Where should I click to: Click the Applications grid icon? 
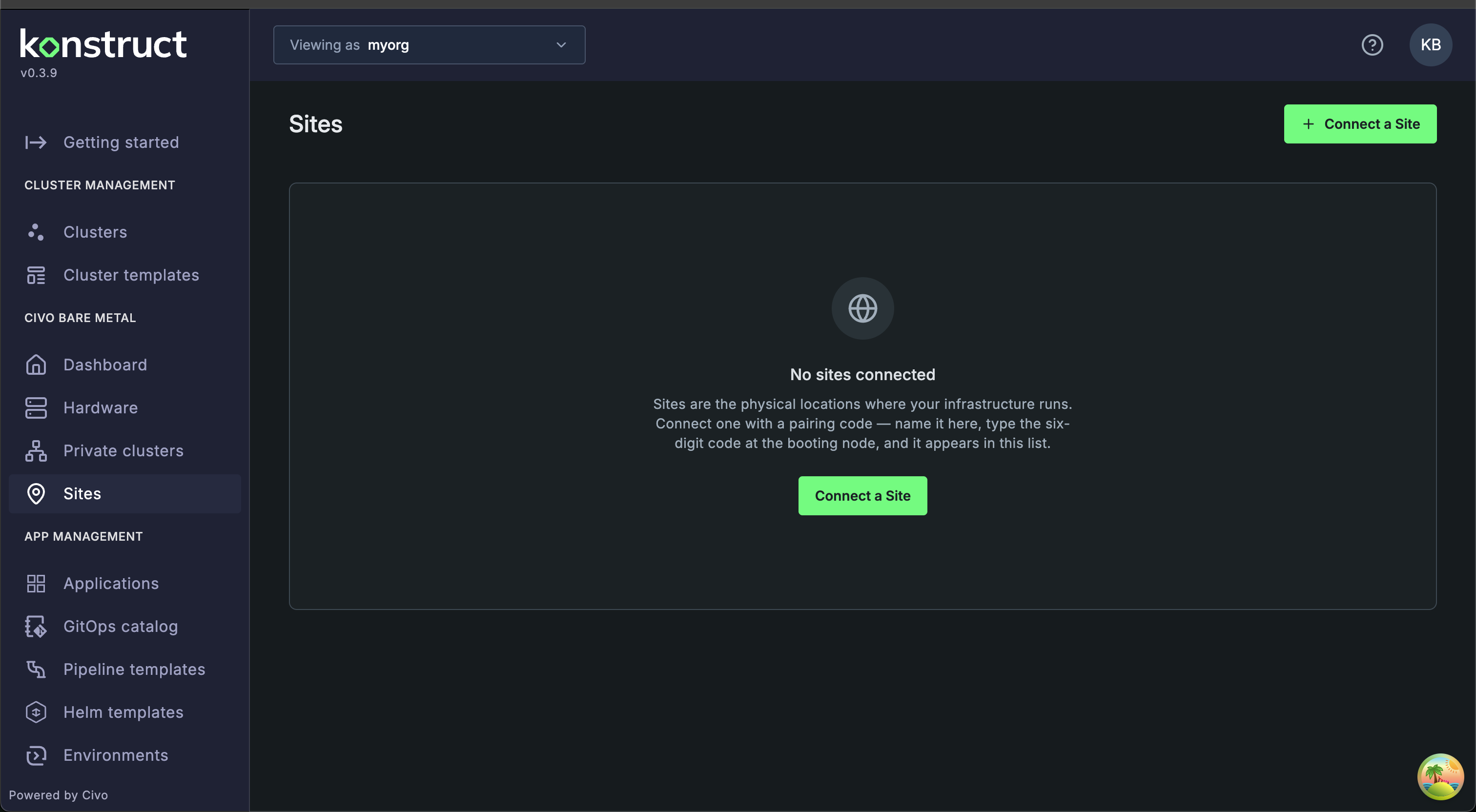click(x=36, y=583)
